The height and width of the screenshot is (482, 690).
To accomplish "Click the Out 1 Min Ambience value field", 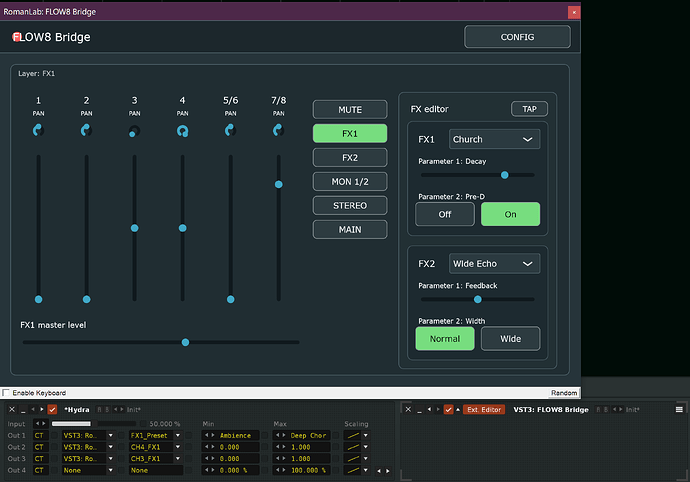I will click(x=230, y=435).
